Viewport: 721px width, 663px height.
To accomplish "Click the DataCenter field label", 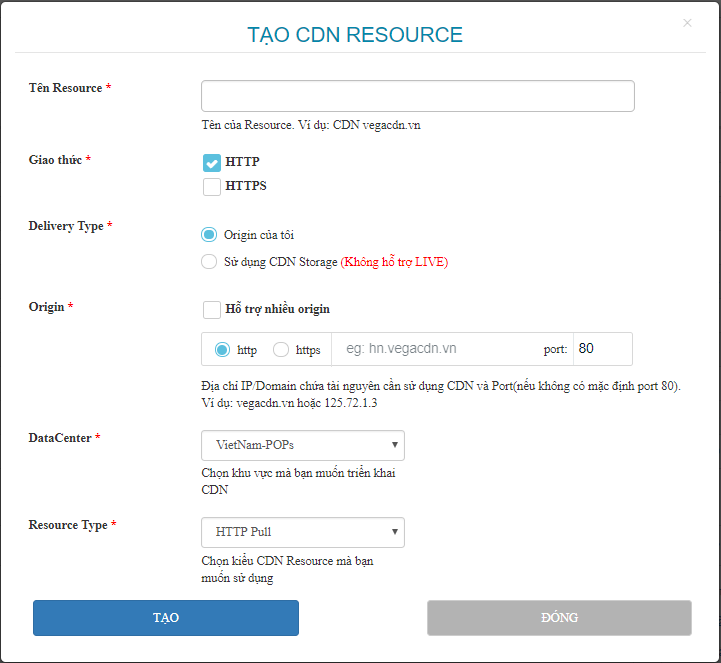I will (x=60, y=438).
